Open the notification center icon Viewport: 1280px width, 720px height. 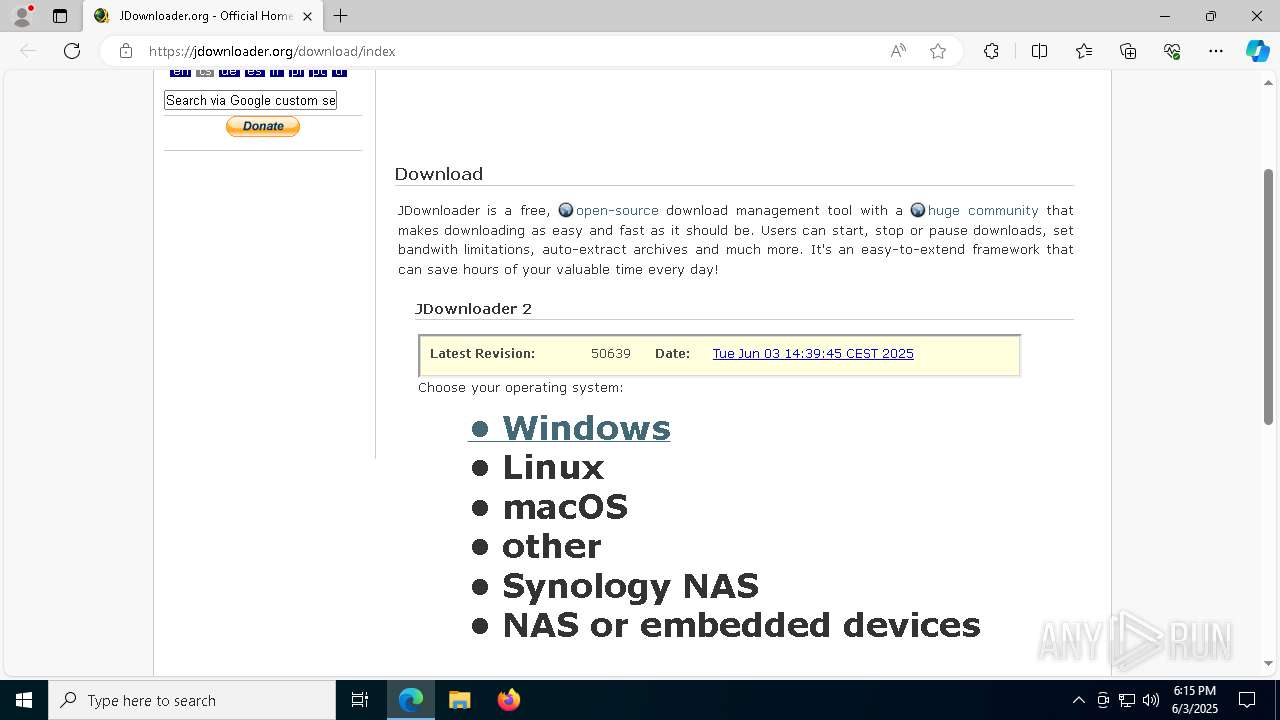coord(1247,700)
